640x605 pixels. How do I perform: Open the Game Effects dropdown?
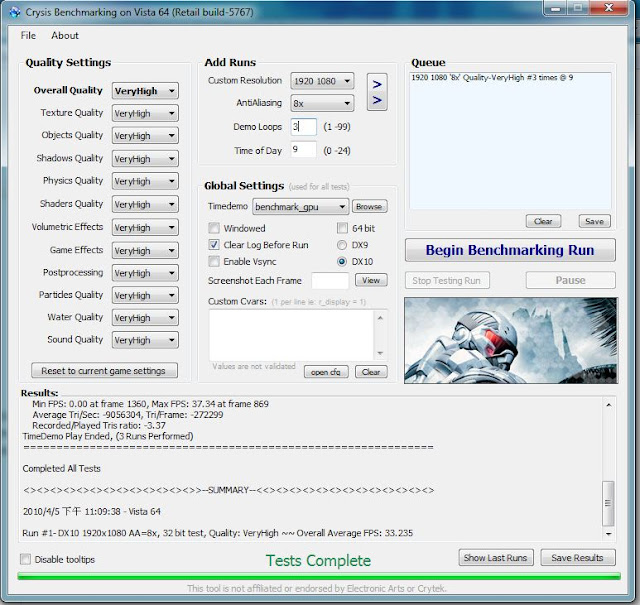tap(145, 250)
